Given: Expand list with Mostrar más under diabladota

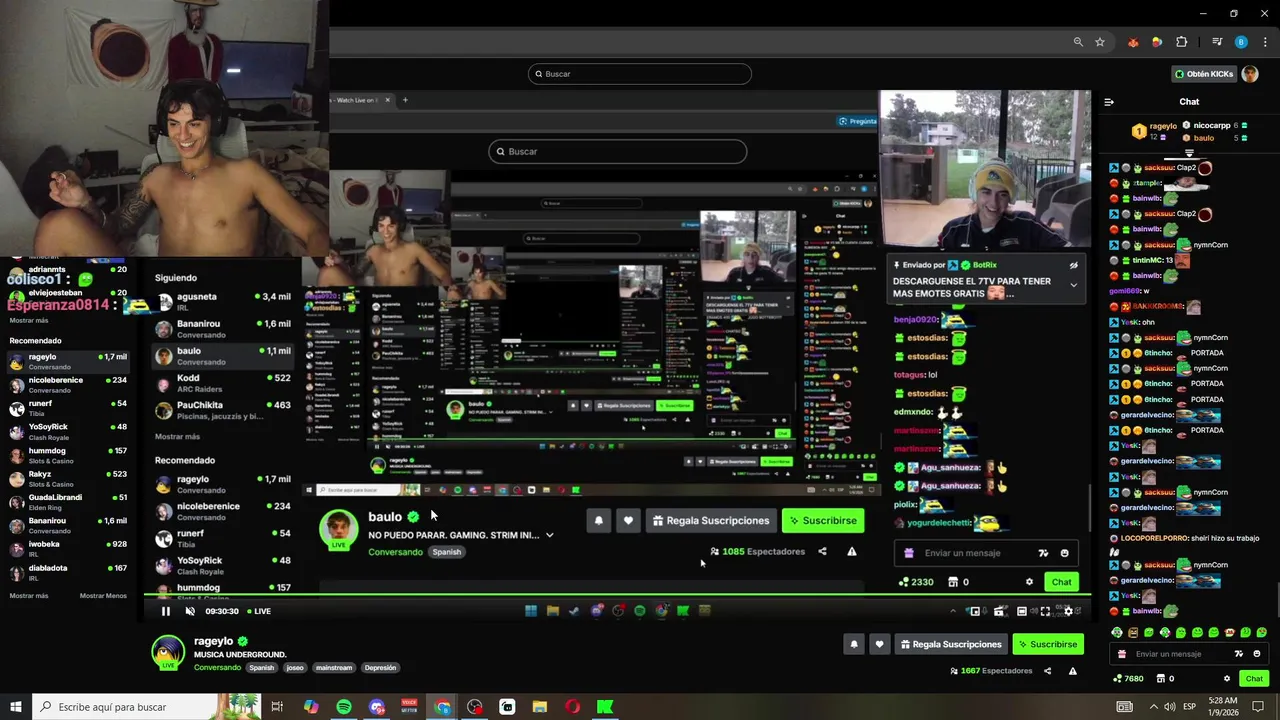Looking at the screenshot, I should [x=29, y=596].
